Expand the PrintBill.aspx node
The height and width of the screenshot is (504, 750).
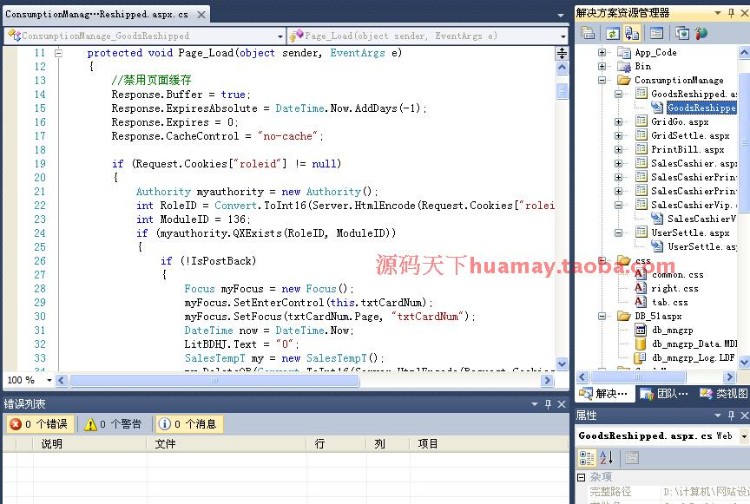point(618,150)
